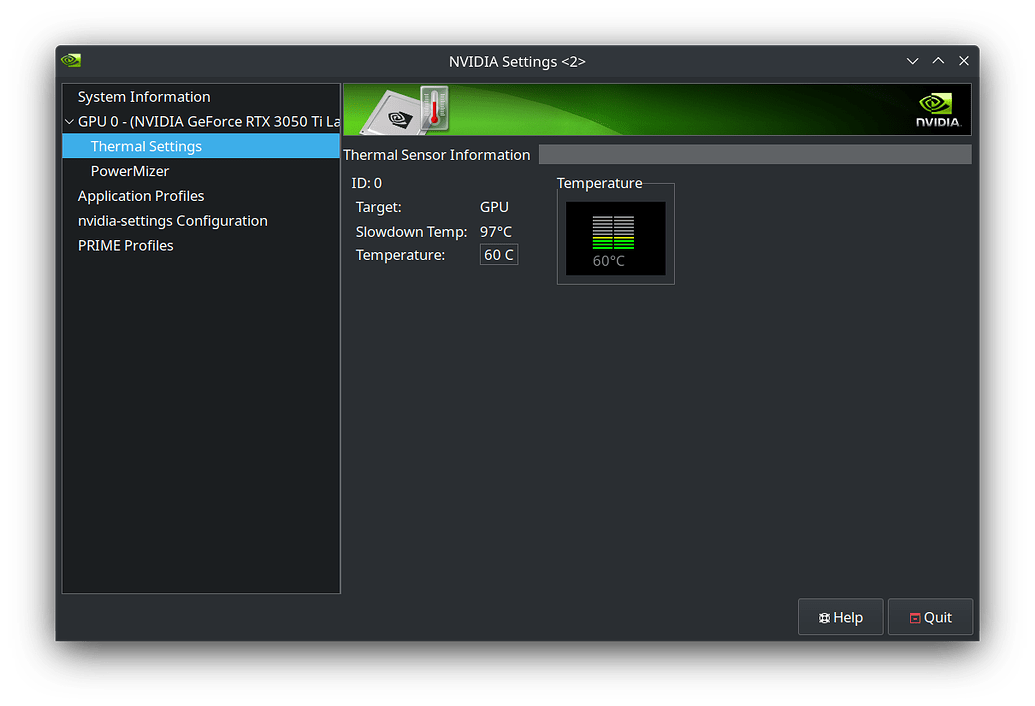Click the NVIDIA logo icon in the titlebar
This screenshot has height=706, width=1035.
(x=70, y=60)
